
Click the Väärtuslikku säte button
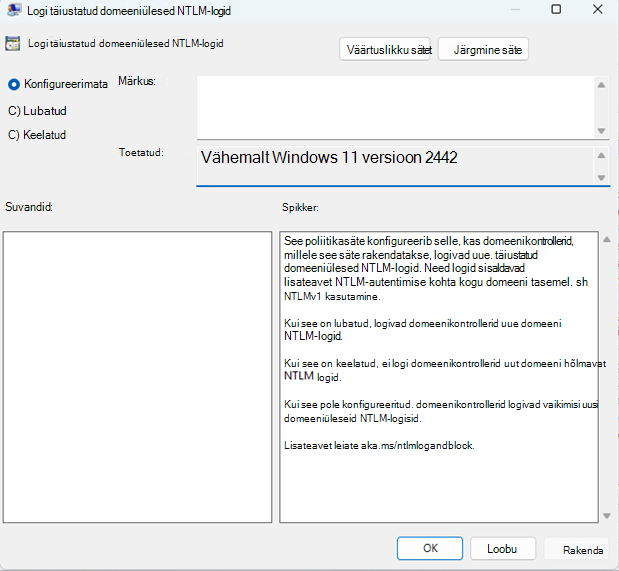pyautogui.click(x=385, y=49)
